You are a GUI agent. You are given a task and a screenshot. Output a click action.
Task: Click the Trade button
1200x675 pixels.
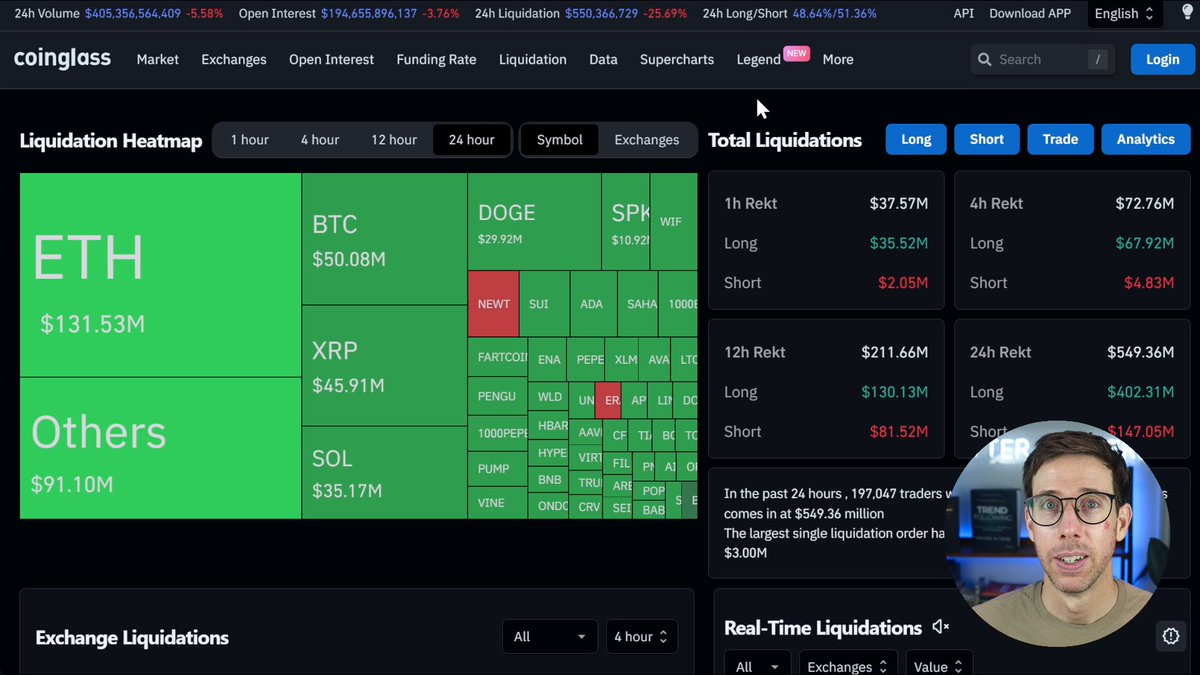point(1060,140)
